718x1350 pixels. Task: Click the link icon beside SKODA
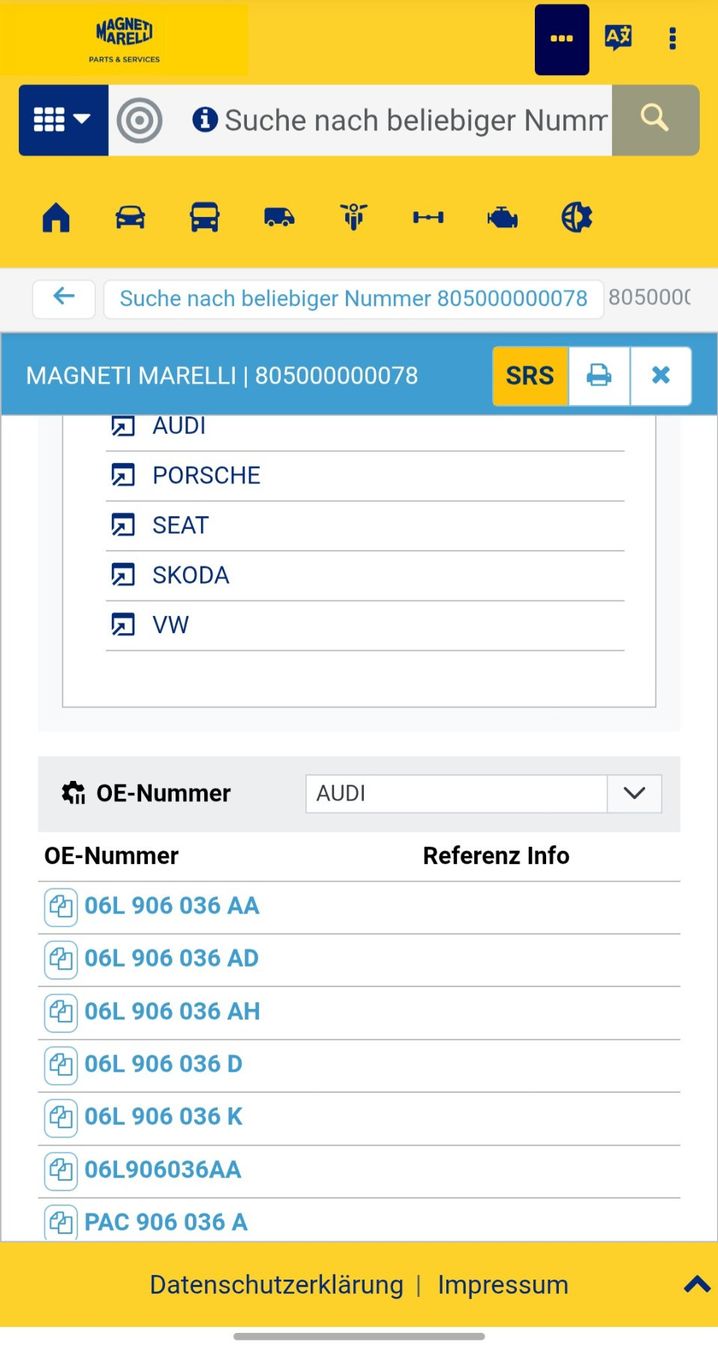coord(122,575)
